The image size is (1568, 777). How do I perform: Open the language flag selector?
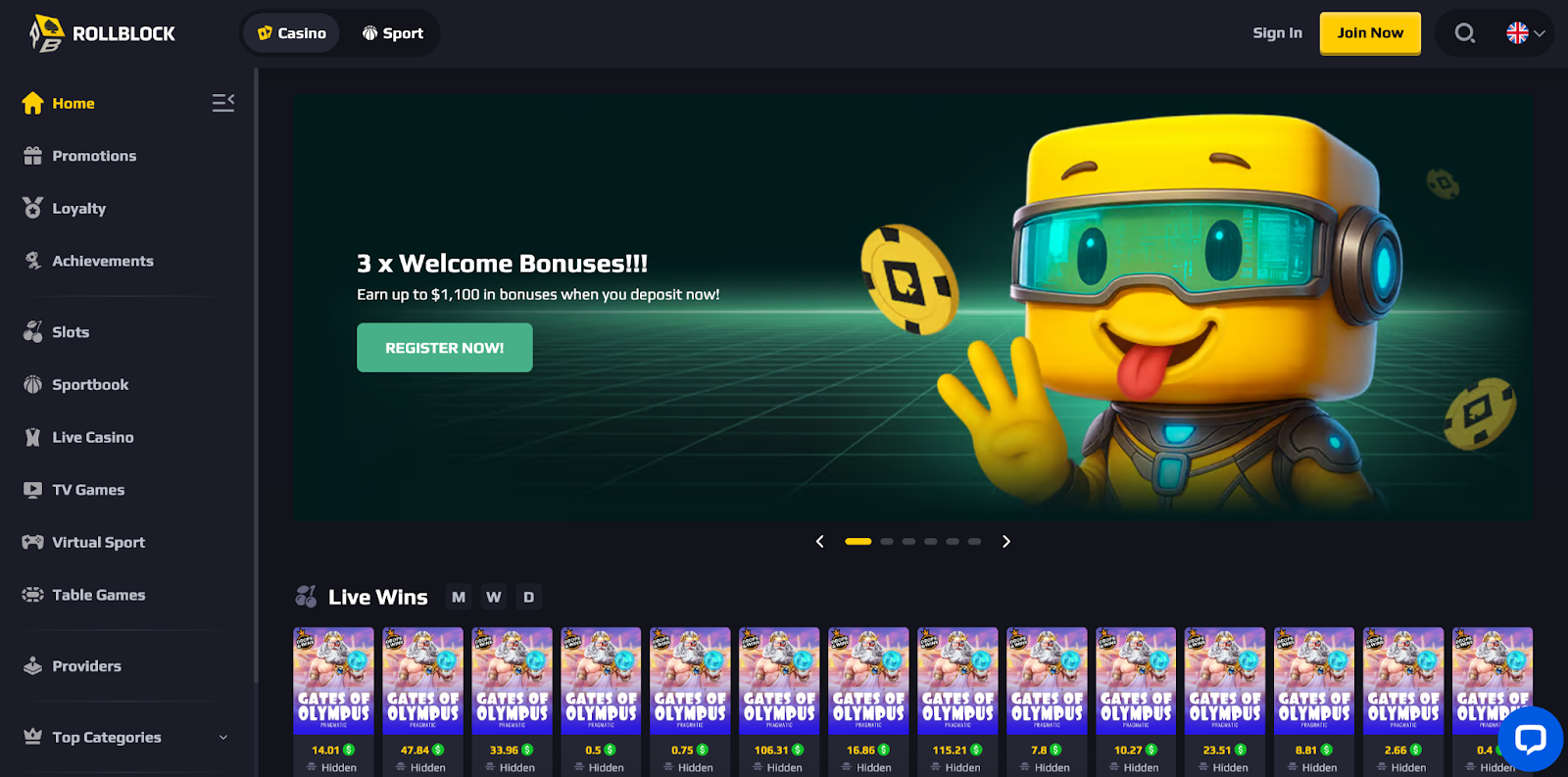(x=1525, y=33)
